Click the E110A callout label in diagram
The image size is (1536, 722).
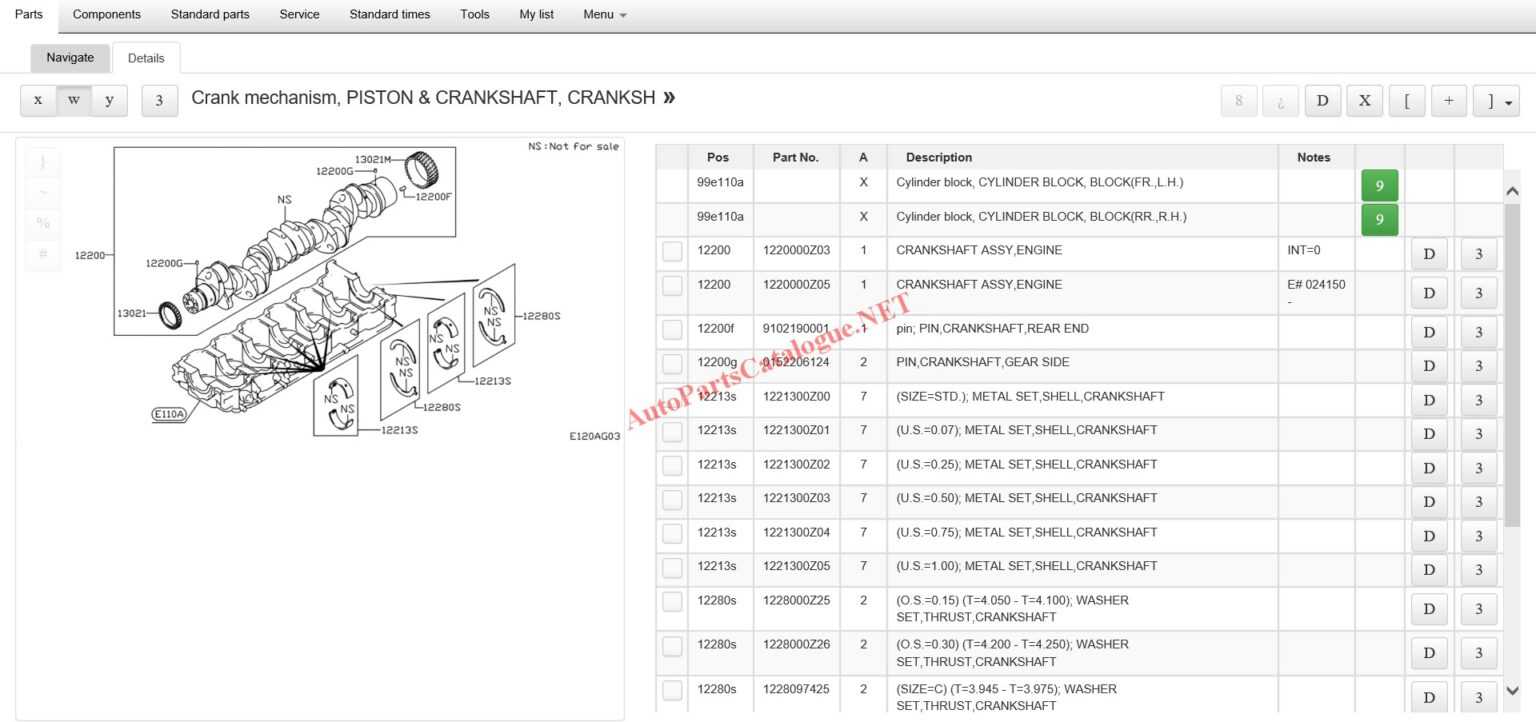tap(169, 413)
